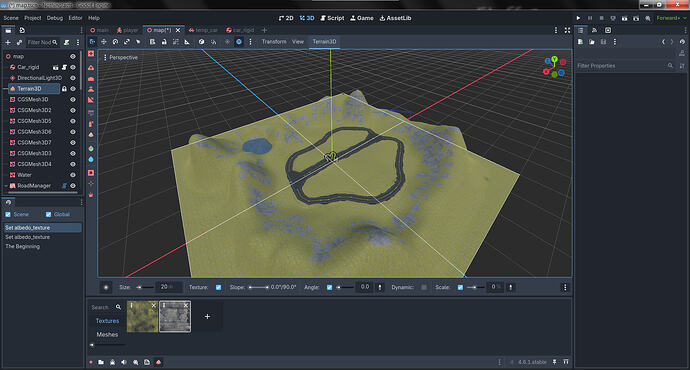Viewport: 690px width, 370px height.
Task: Toggle the Texture checkbox in brush settings
Action: click(219, 287)
